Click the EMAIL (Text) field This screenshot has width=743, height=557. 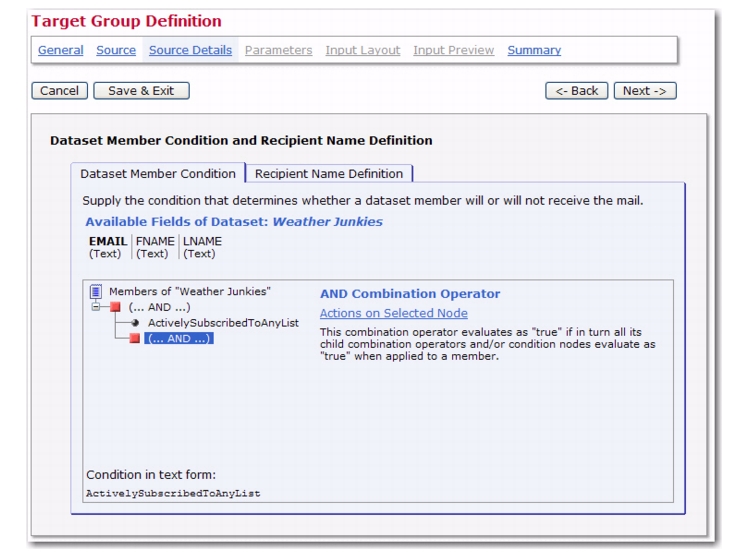[x=108, y=247]
